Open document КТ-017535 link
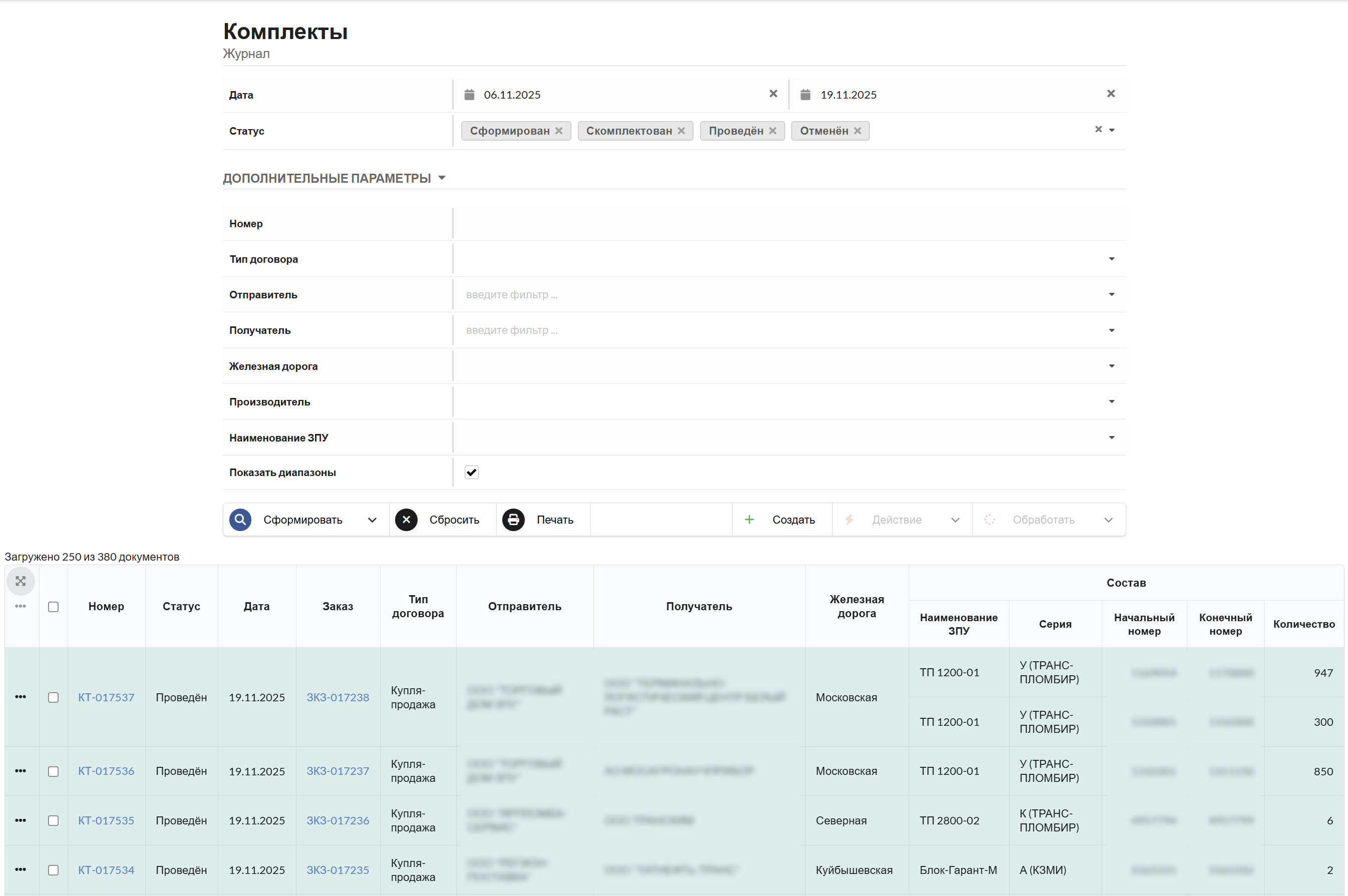The height and width of the screenshot is (896, 1348). pyautogui.click(x=106, y=820)
